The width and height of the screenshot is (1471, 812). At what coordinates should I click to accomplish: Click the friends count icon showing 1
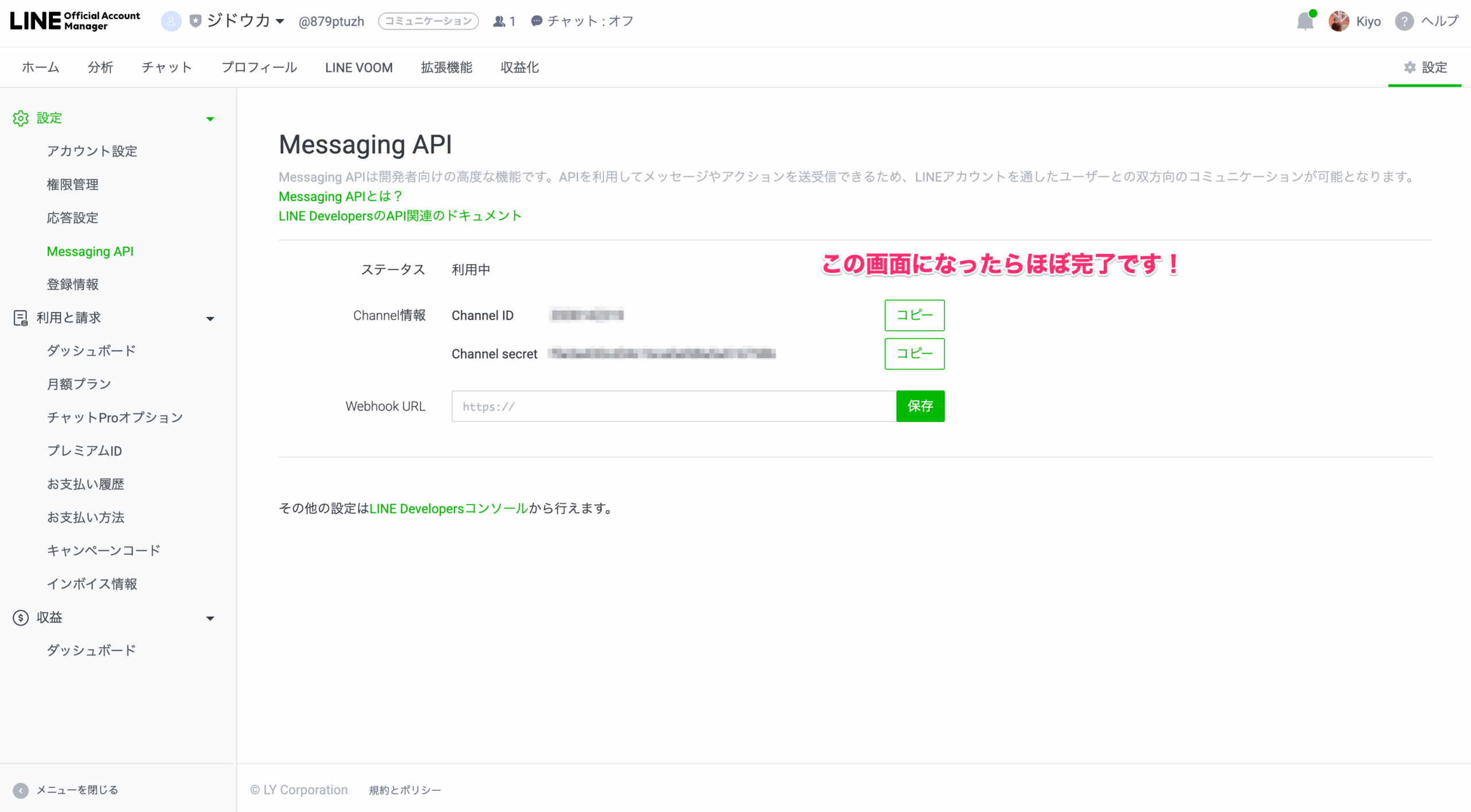pyautogui.click(x=499, y=21)
